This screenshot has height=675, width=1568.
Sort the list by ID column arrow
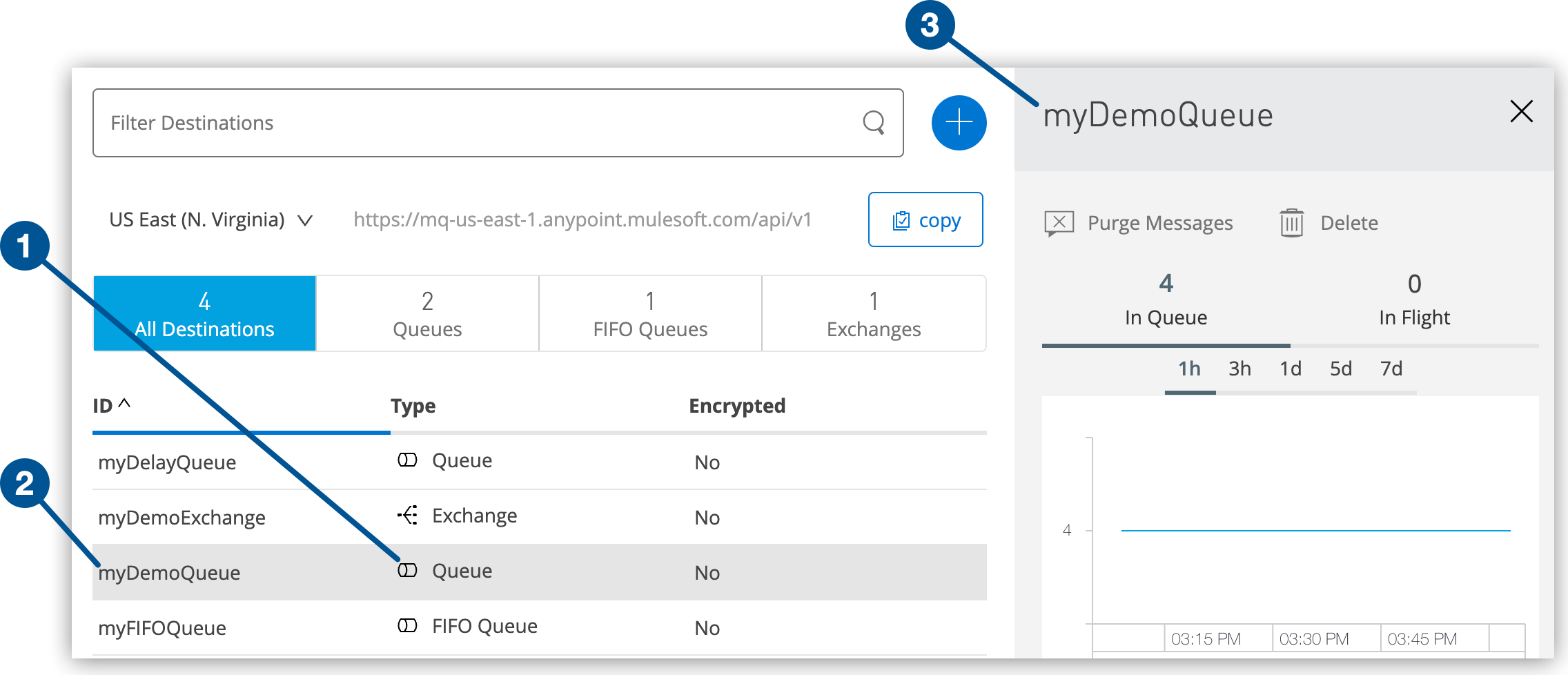[x=124, y=403]
